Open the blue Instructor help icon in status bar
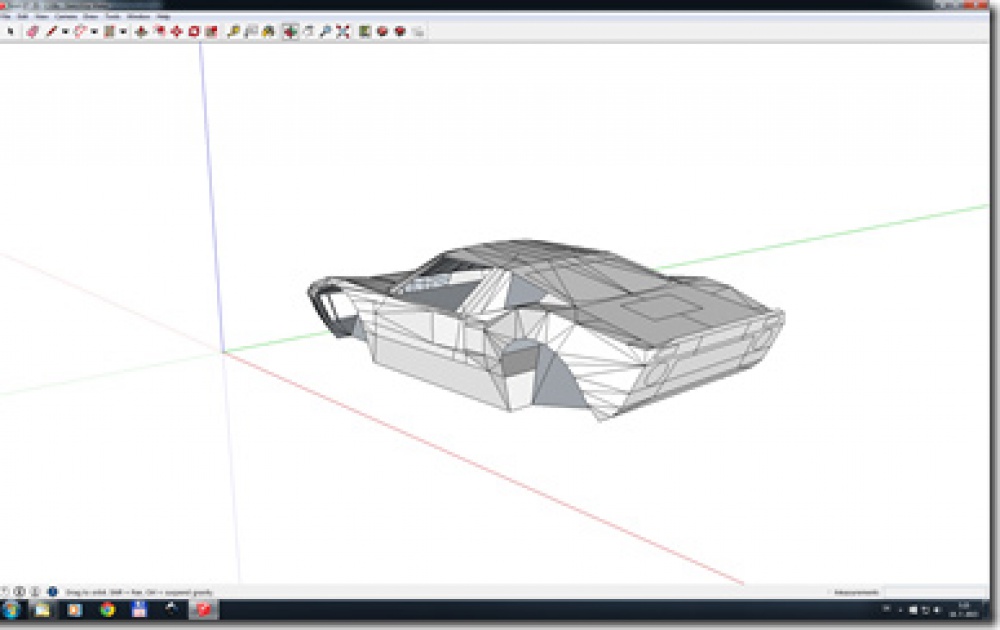1000x630 pixels. pos(52,592)
